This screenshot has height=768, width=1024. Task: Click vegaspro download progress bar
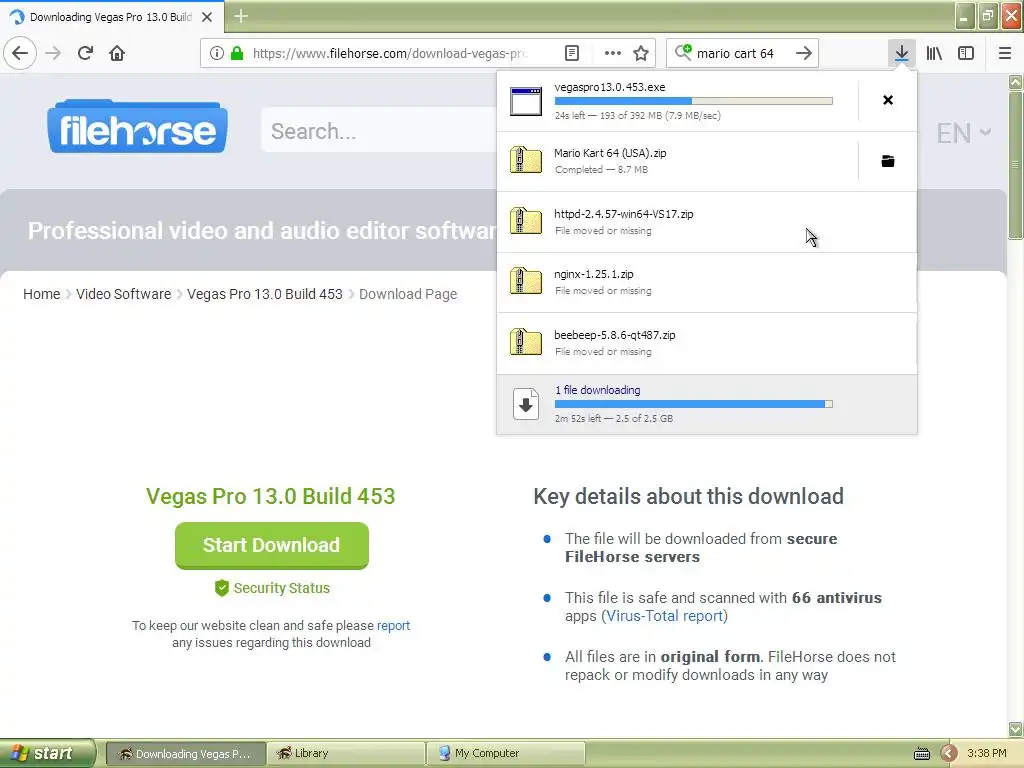click(694, 101)
